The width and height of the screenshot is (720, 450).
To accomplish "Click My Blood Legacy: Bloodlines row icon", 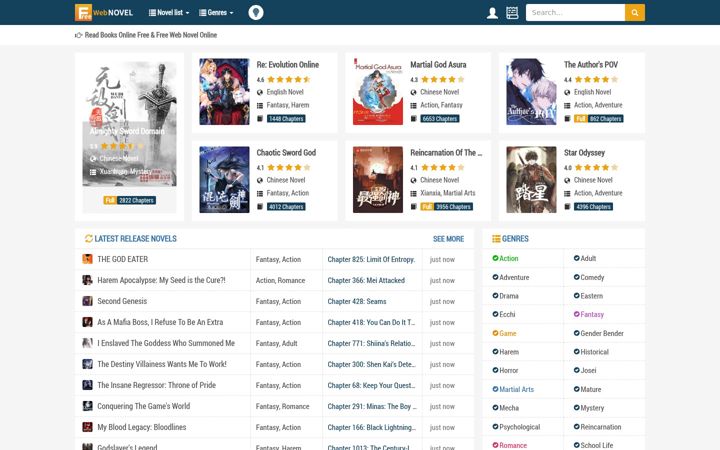I will (87, 427).
